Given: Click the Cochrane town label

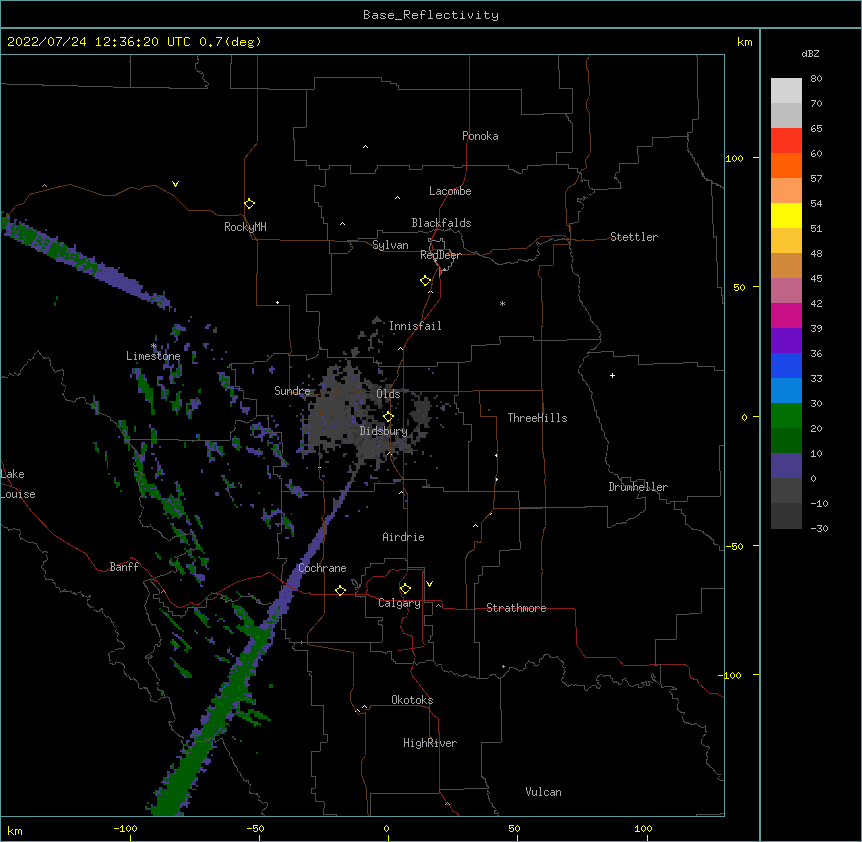Looking at the screenshot, I should pos(322,568).
